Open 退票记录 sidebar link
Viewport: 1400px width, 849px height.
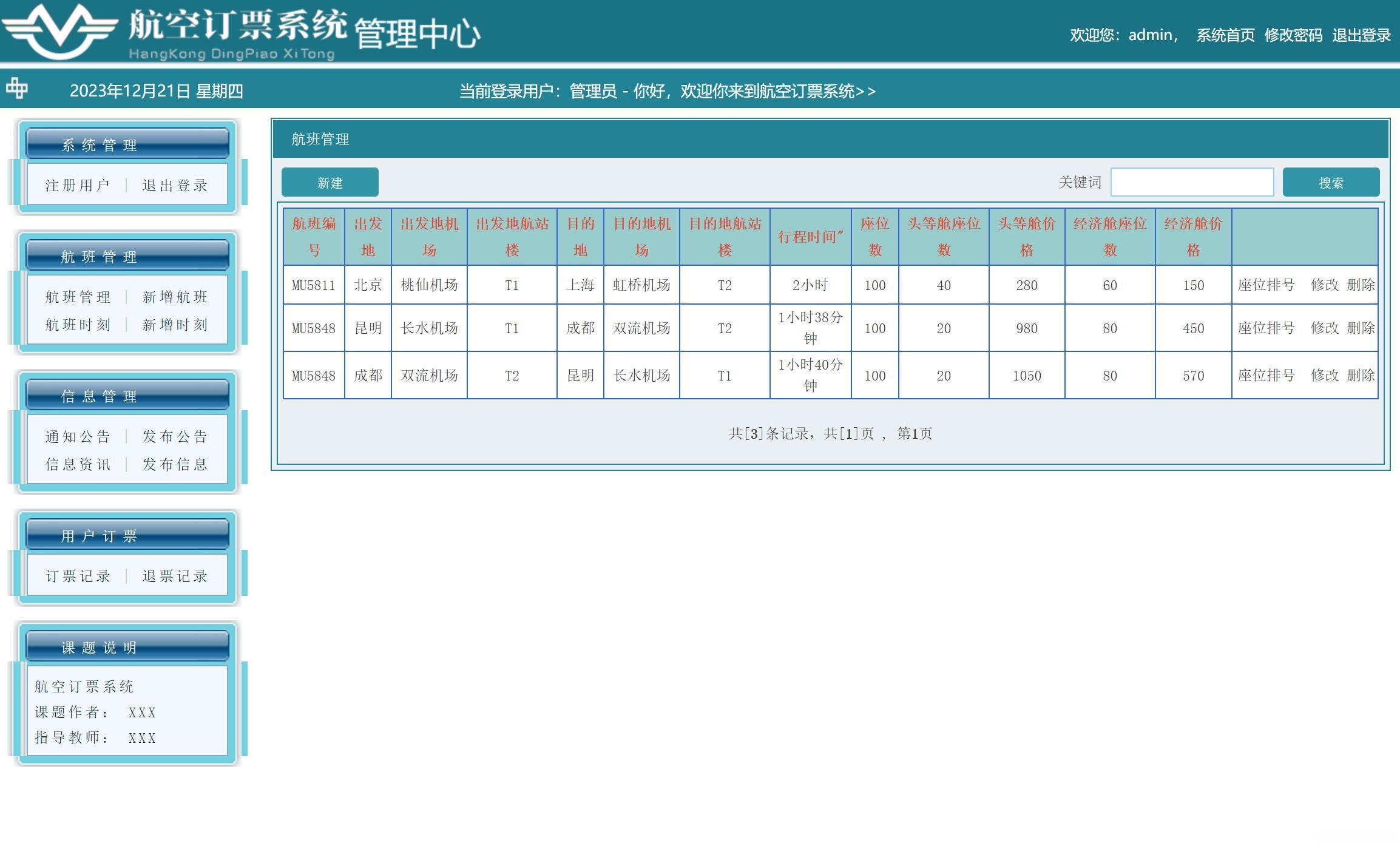coord(175,576)
